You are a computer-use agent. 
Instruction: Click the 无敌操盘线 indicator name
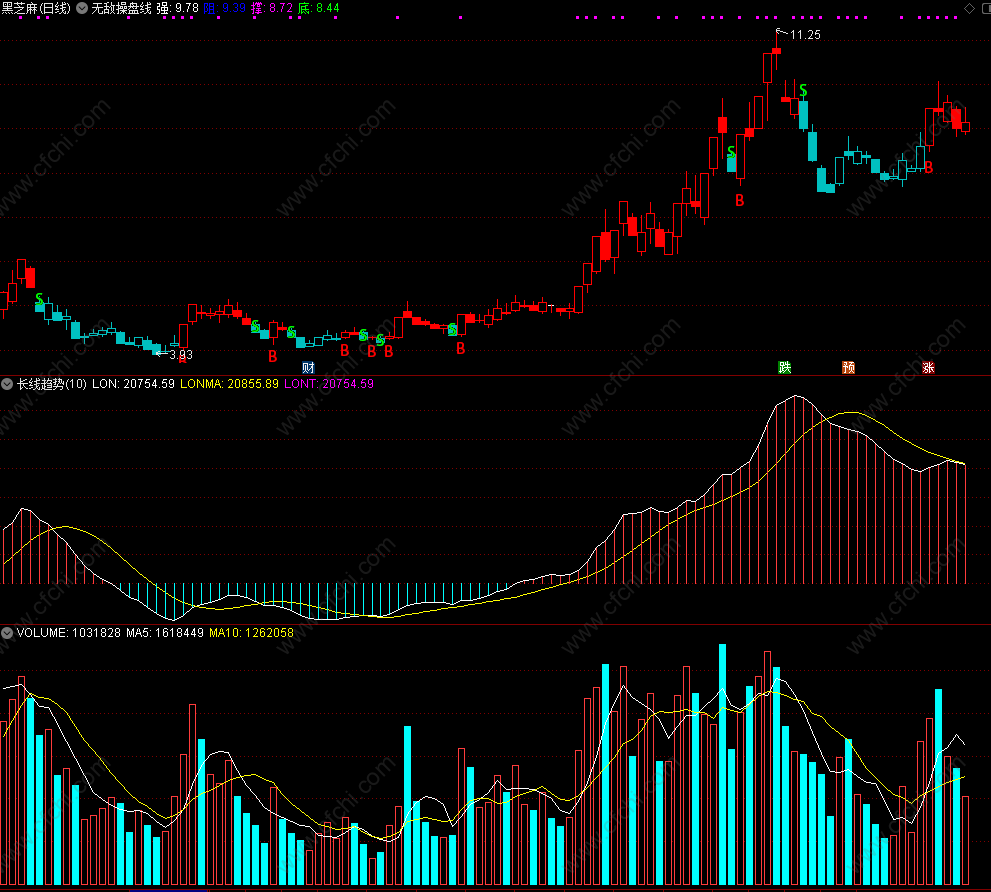pyautogui.click(x=121, y=8)
